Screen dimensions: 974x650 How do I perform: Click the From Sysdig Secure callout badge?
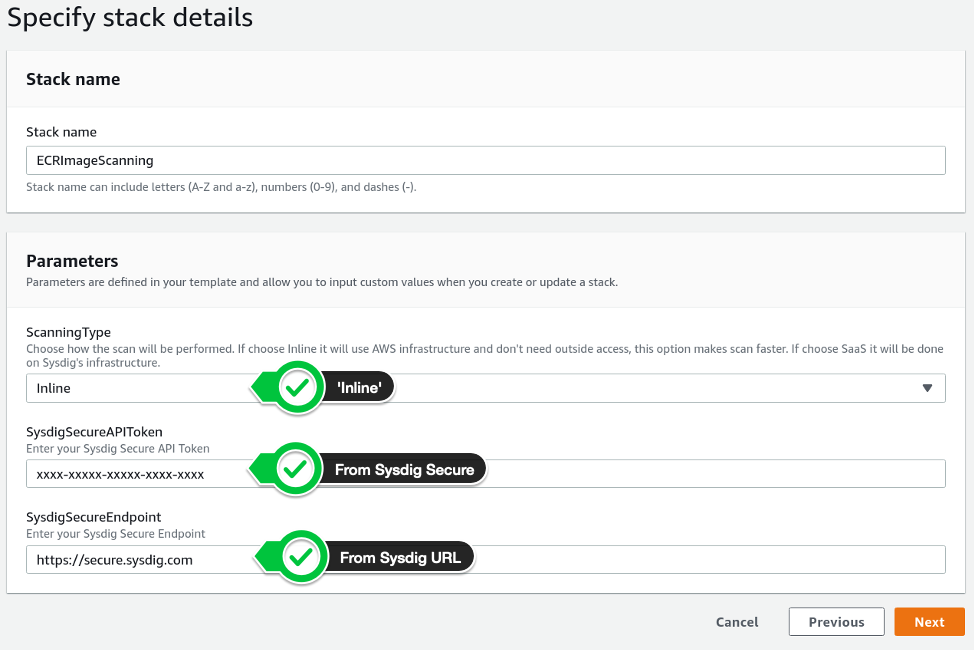click(x=404, y=470)
